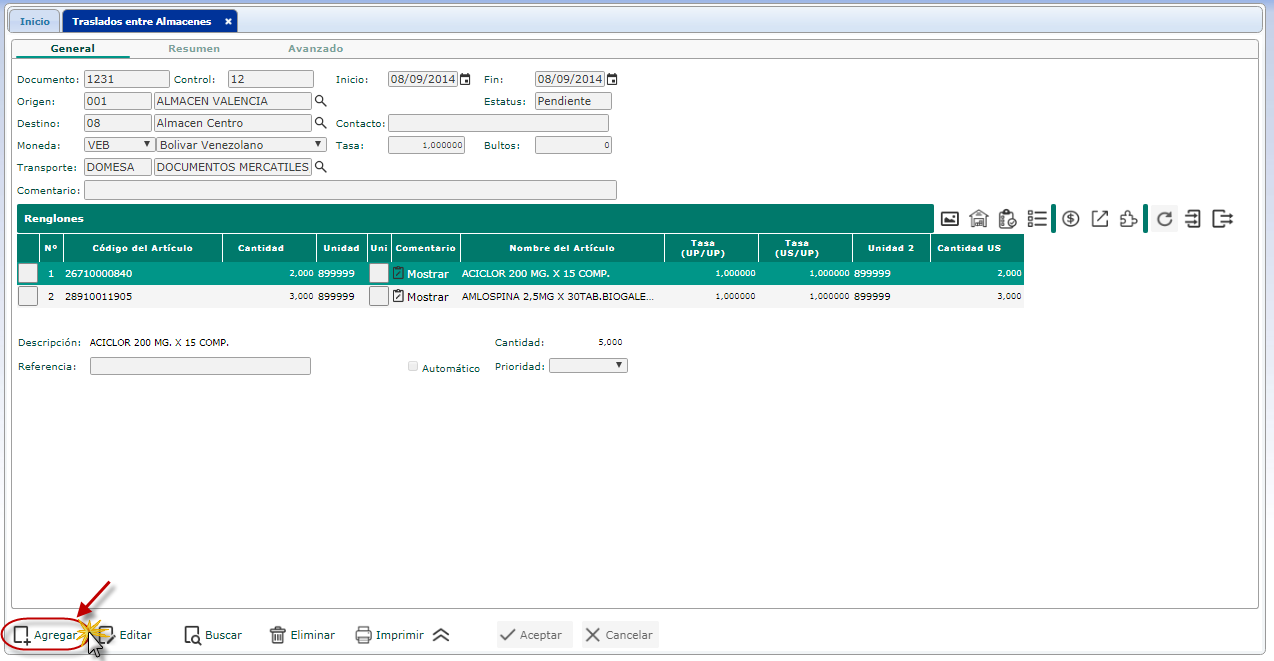
Task: Open the Moneda VEB dropdown
Action: [x=118, y=145]
